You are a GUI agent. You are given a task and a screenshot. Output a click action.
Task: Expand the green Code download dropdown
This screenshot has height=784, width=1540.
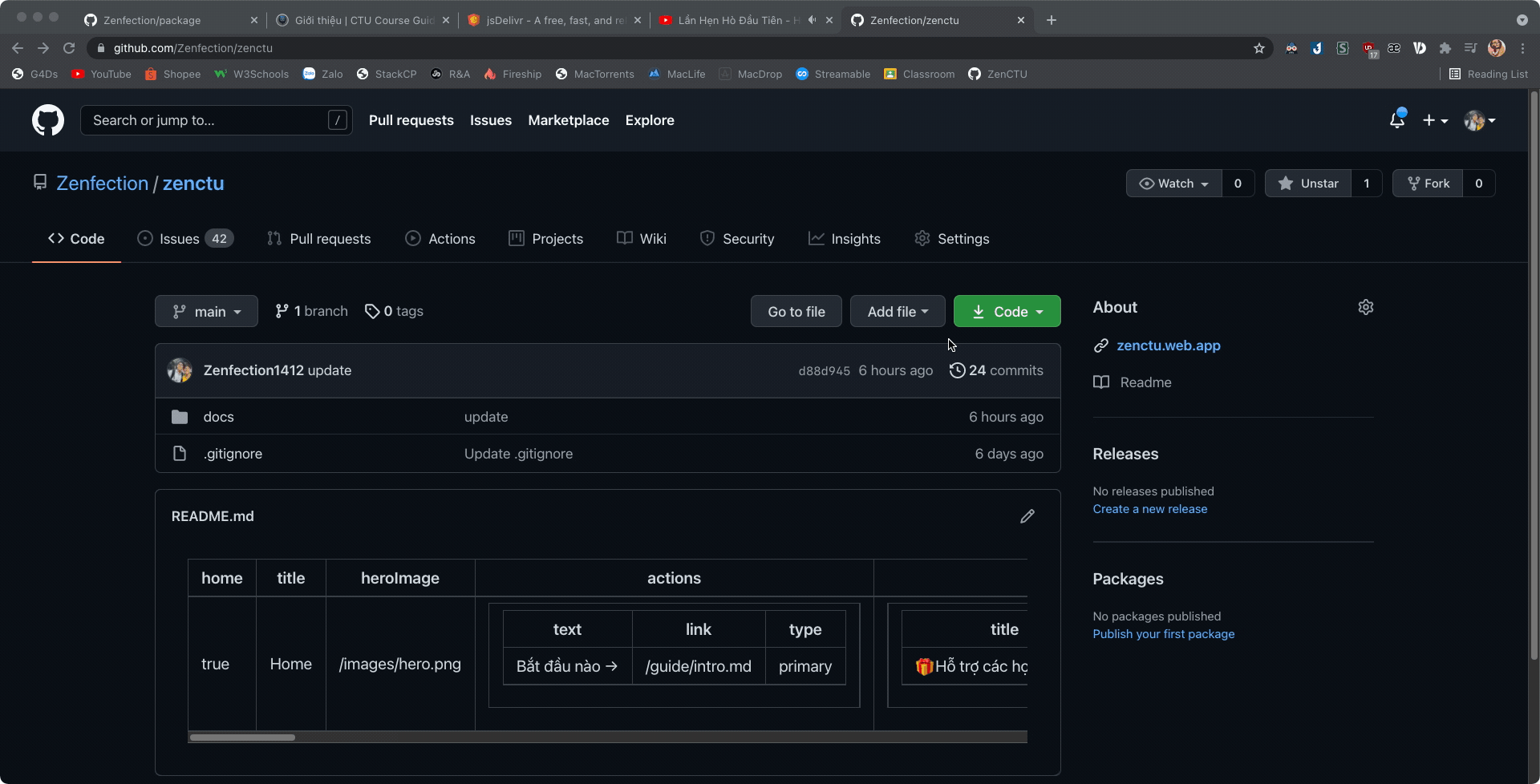point(1007,311)
